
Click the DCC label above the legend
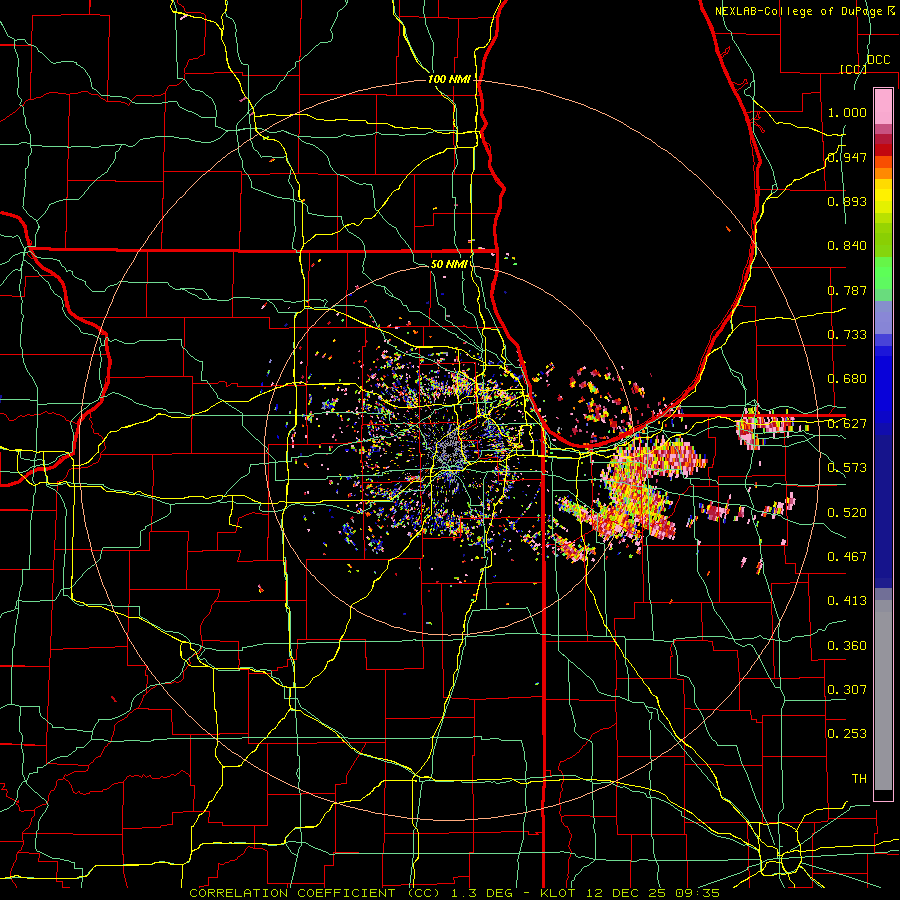878,60
